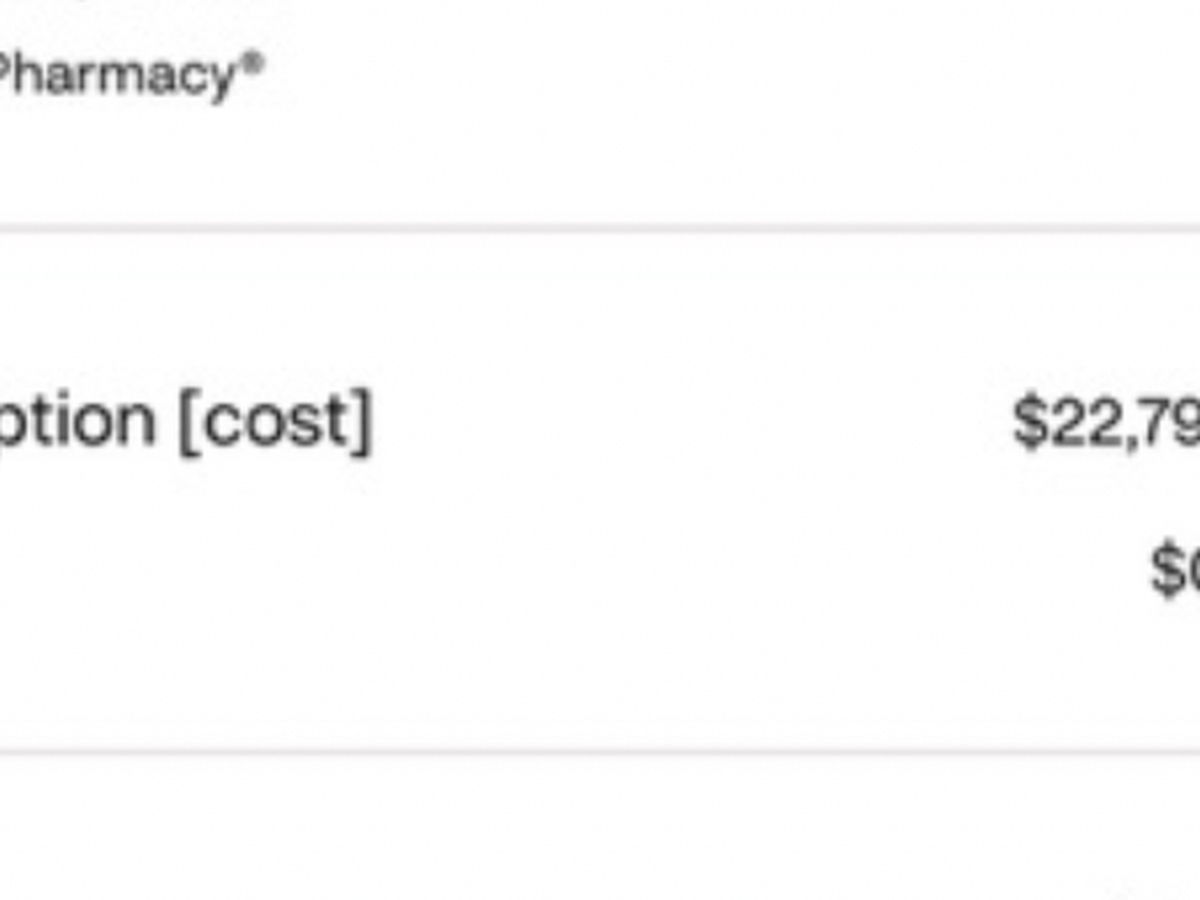This screenshot has width=1200, height=900.
Task: Click empty space between "[cost]" and $22,79
Action: click(x=690, y=421)
